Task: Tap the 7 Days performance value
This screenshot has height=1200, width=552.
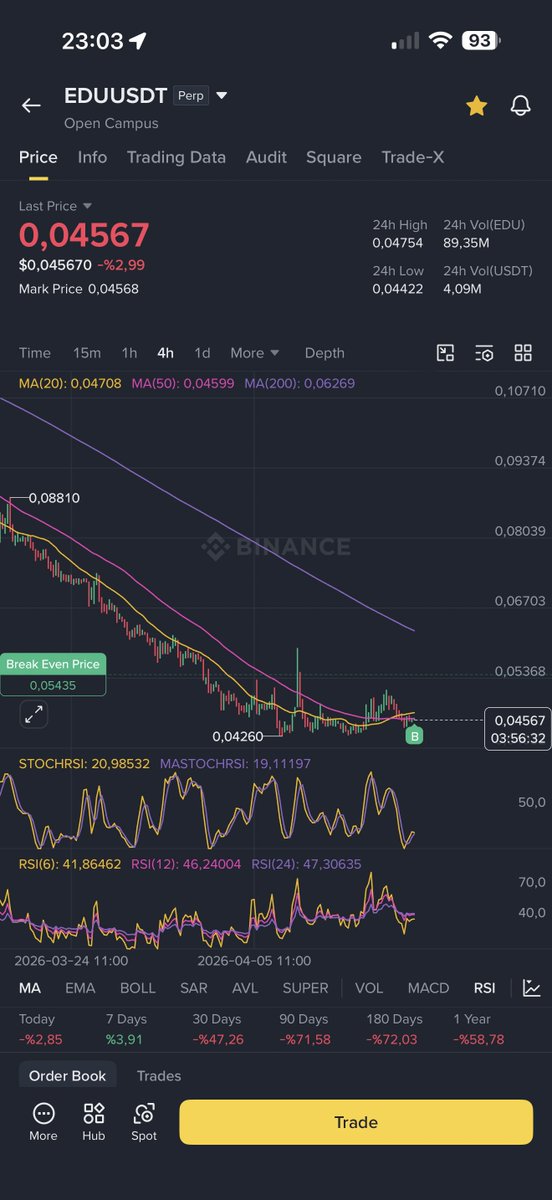Action: tap(126, 1040)
